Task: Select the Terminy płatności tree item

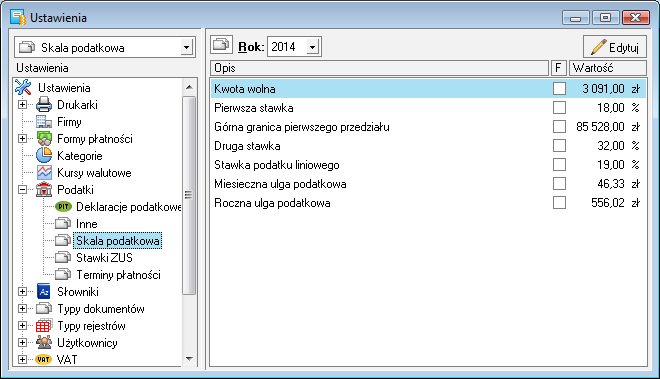Action: coord(118,275)
